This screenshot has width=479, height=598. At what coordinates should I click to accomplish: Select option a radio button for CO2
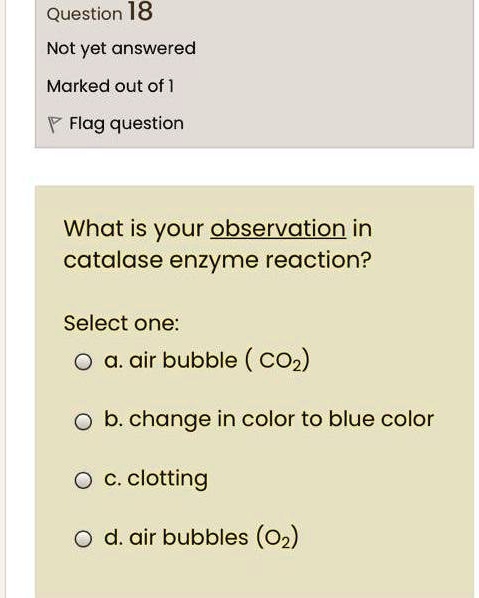coord(83,362)
